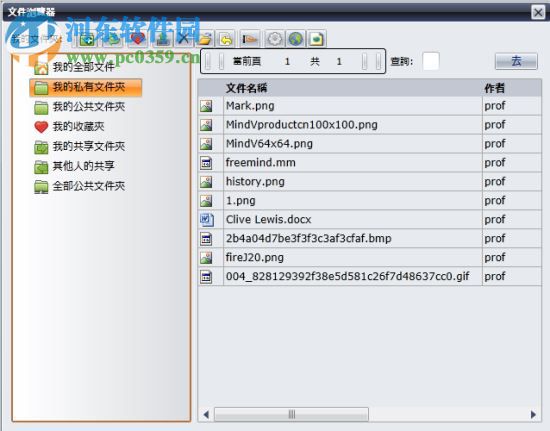Viewport: 550px width, 431px height.
Task: Select 我的全部文件 in the folder tree
Action: coord(83,67)
